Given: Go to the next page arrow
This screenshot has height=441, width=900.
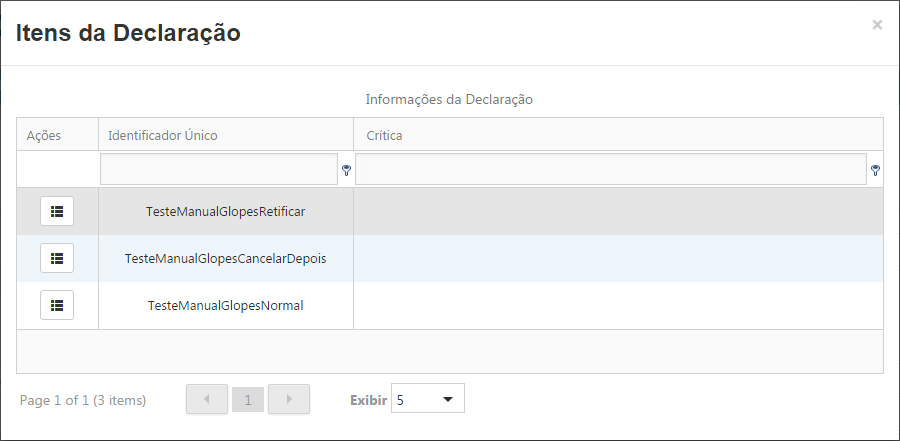Looking at the screenshot, I should point(289,400).
